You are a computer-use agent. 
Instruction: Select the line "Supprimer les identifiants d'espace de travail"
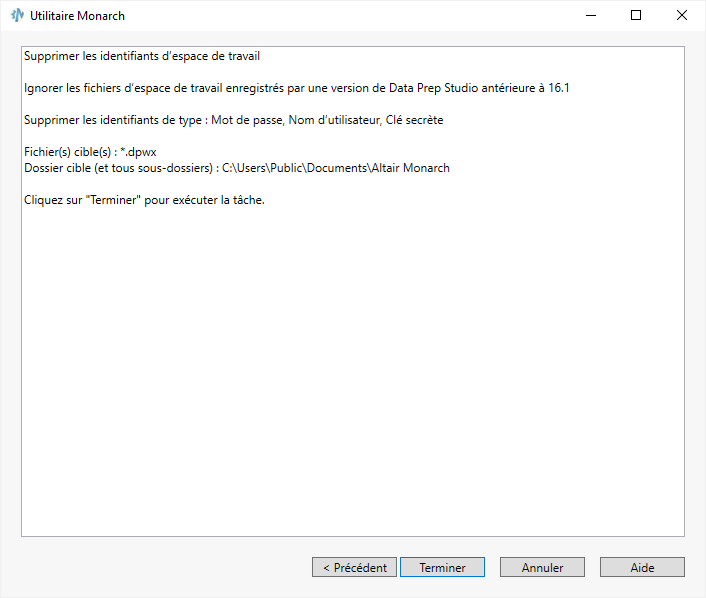click(x=142, y=56)
